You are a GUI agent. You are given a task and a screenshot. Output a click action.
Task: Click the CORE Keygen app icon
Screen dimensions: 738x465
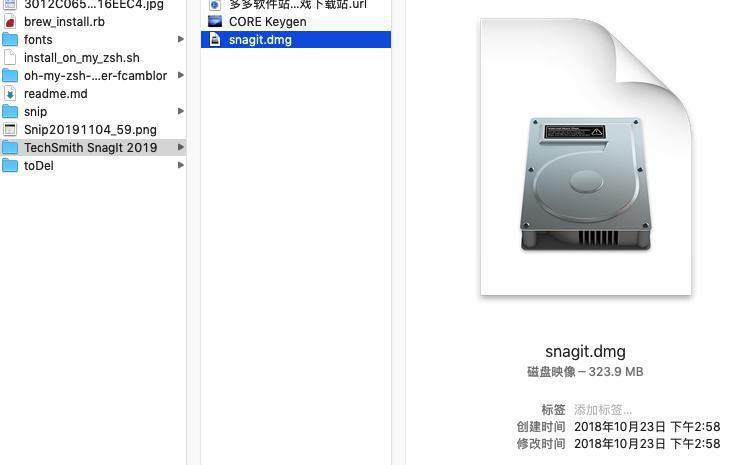tap(215, 21)
